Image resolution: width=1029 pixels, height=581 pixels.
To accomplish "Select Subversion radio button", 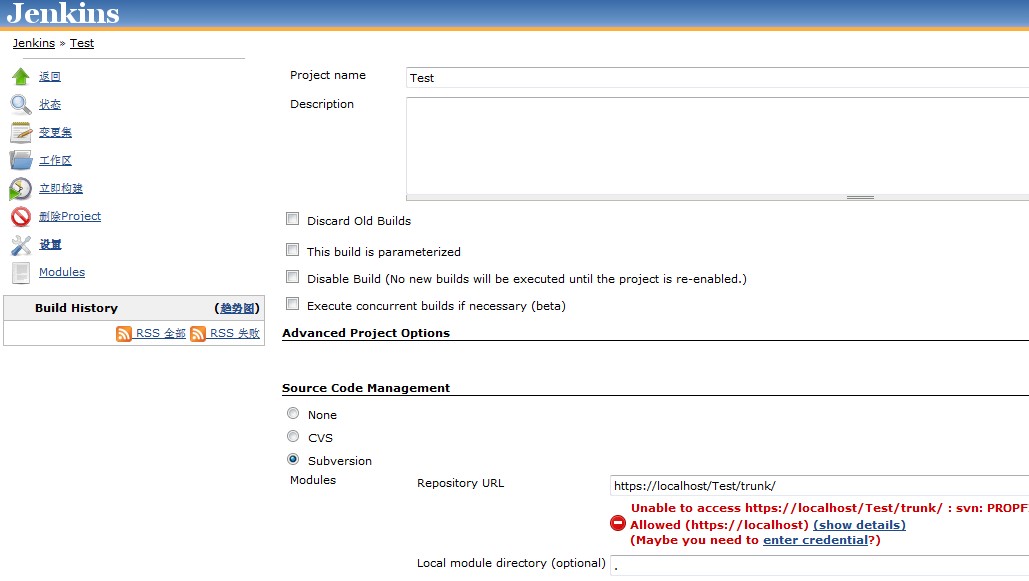I will coord(293,460).
